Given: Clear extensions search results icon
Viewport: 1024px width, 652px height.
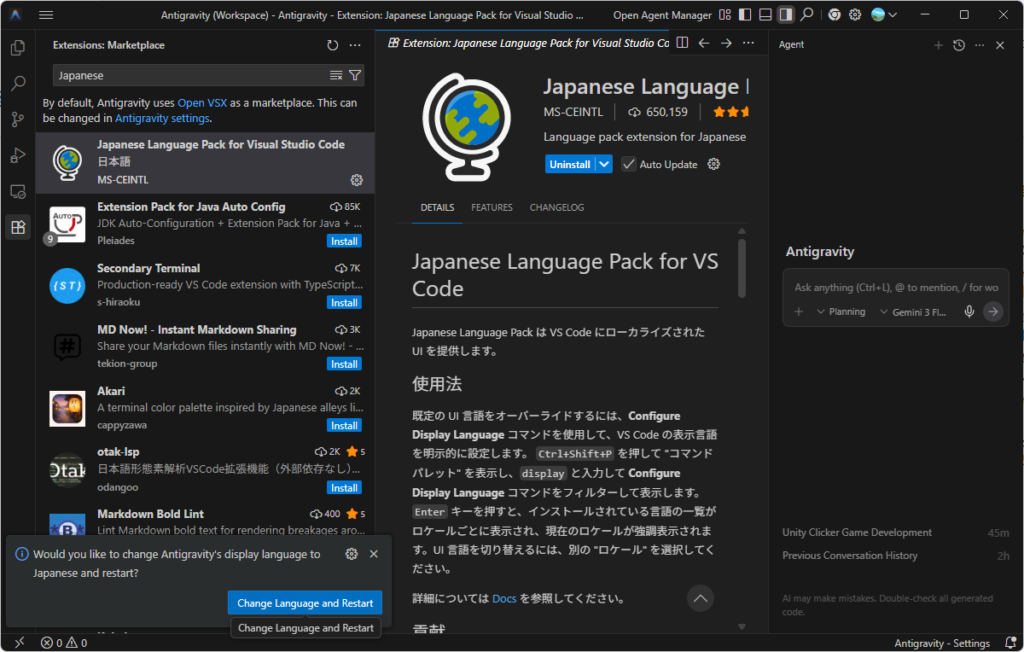Looking at the screenshot, I should tap(336, 76).
